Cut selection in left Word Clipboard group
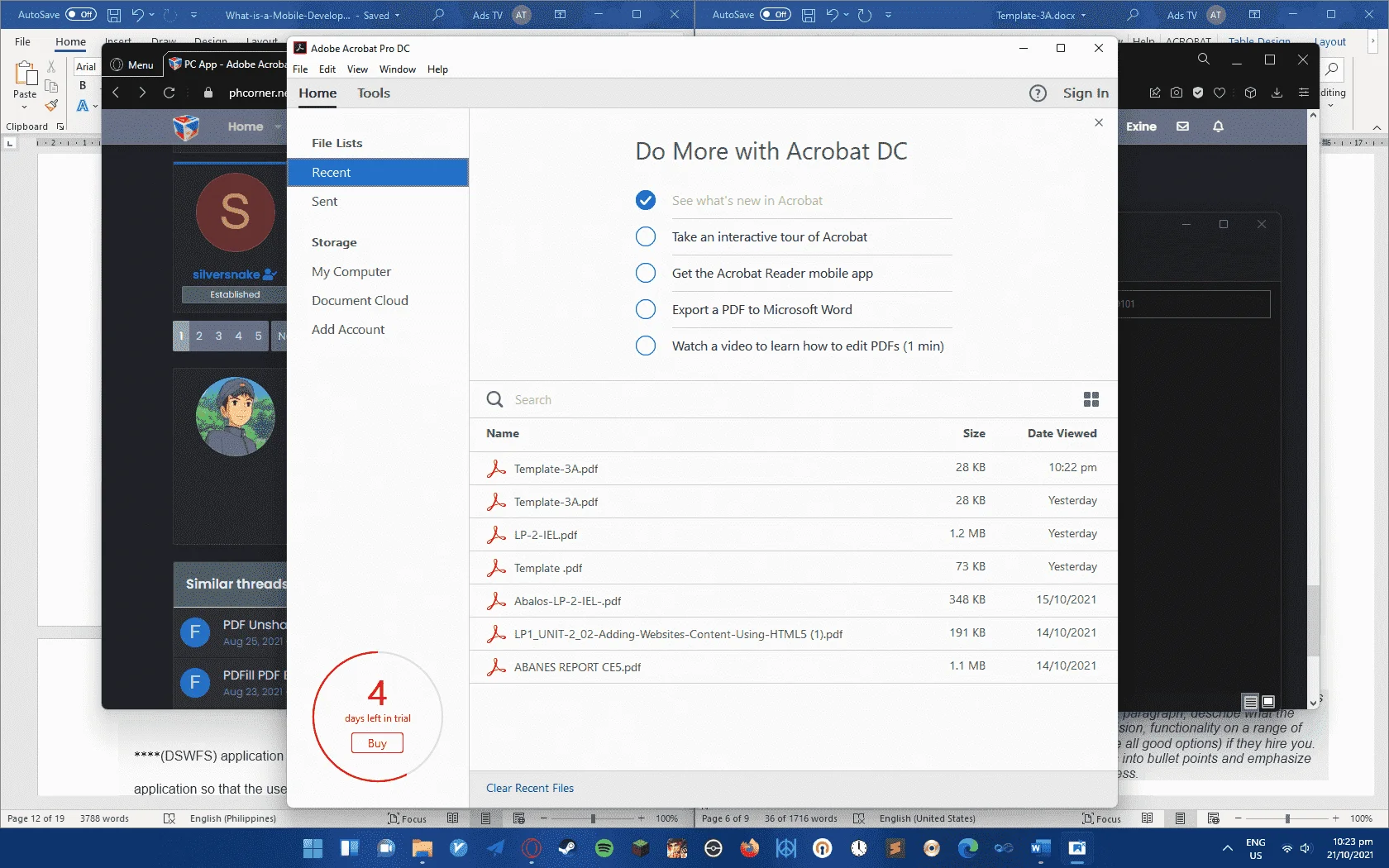This screenshot has height=868, width=1389. [51, 66]
